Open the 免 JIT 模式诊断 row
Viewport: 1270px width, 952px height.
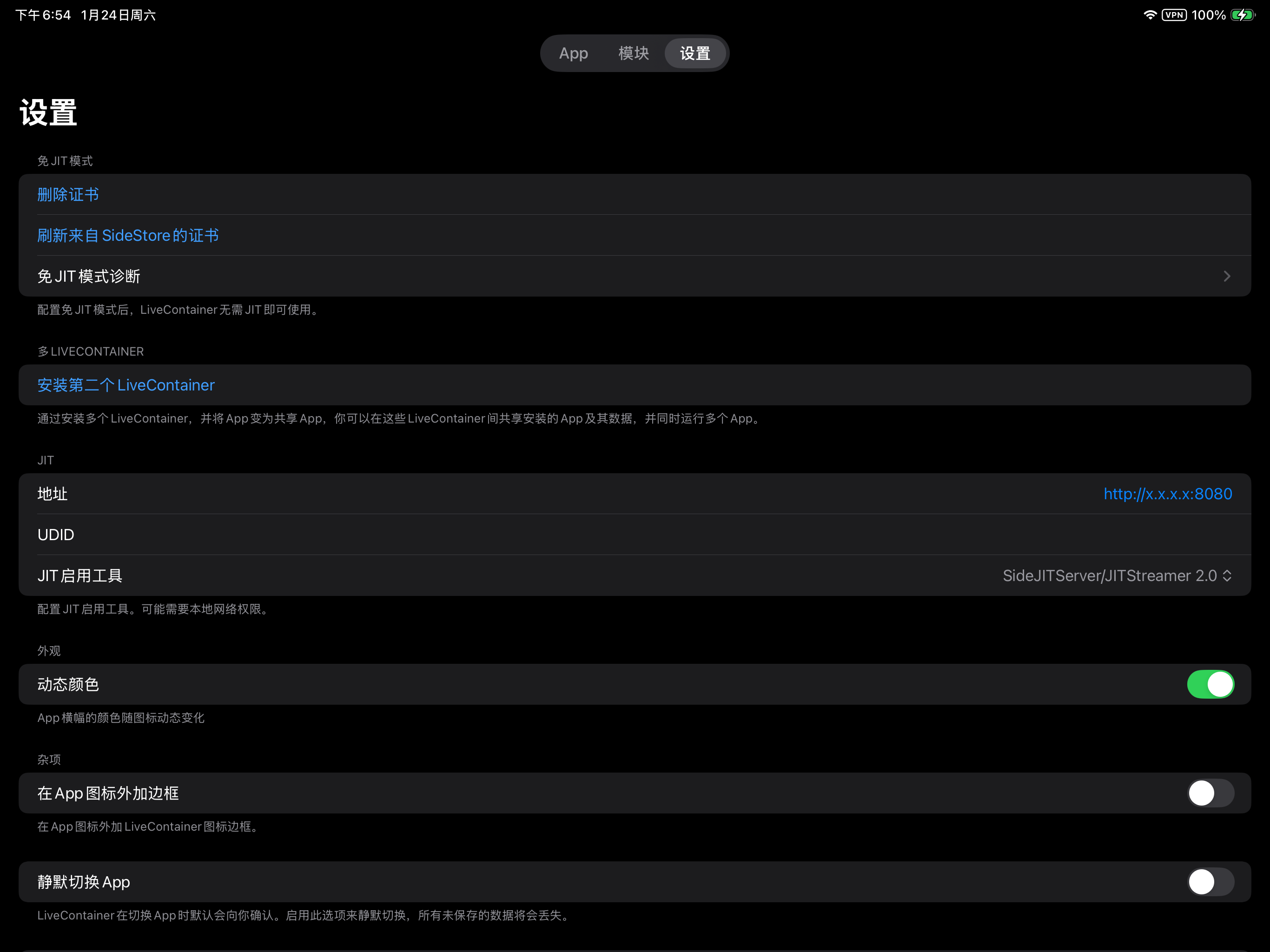click(89, 276)
